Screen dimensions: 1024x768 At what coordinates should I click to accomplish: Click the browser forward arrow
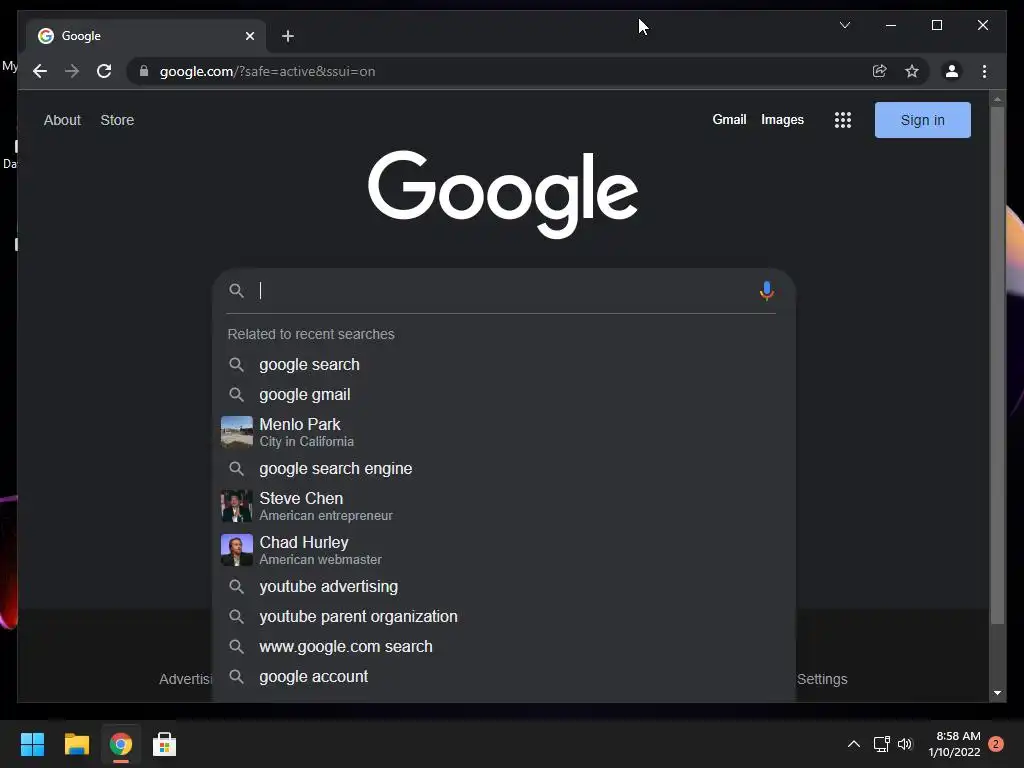72,71
